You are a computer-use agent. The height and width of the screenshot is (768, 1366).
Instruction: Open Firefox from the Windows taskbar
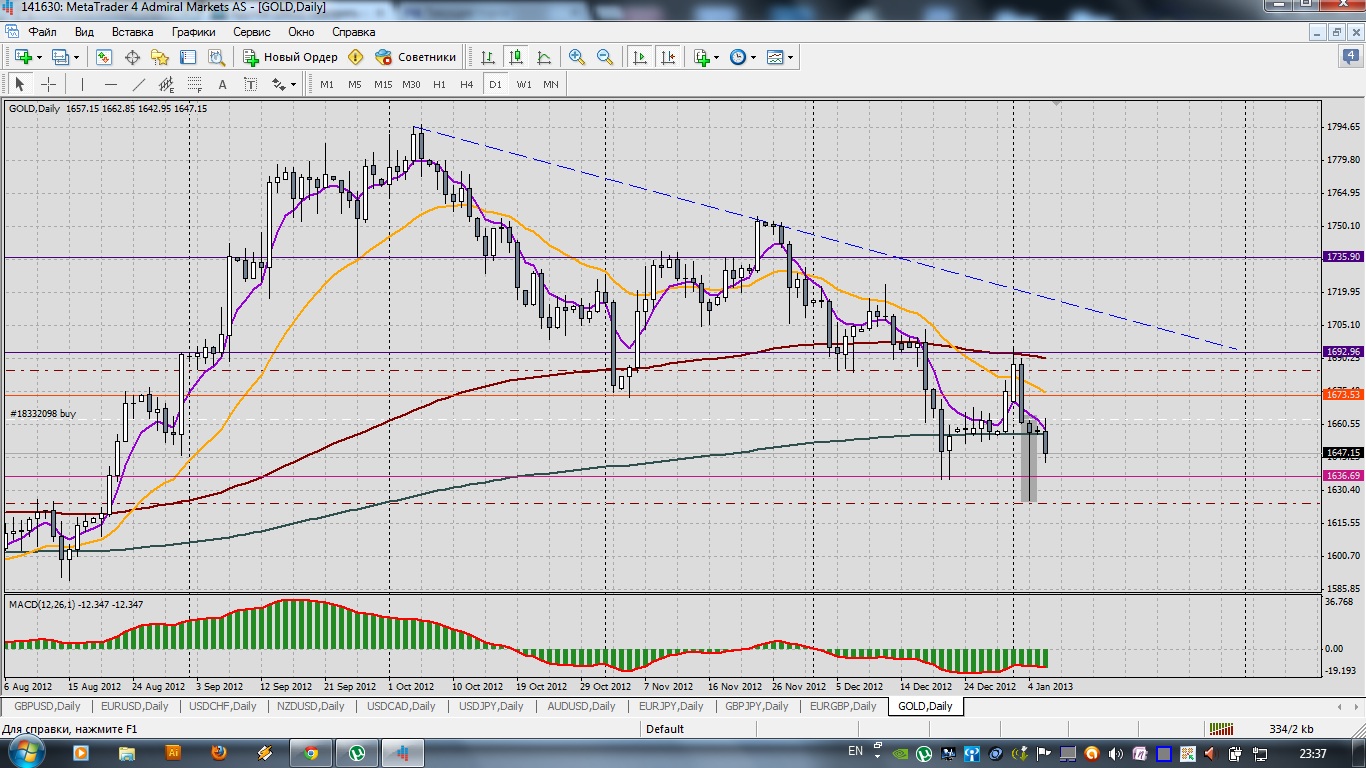tap(219, 752)
